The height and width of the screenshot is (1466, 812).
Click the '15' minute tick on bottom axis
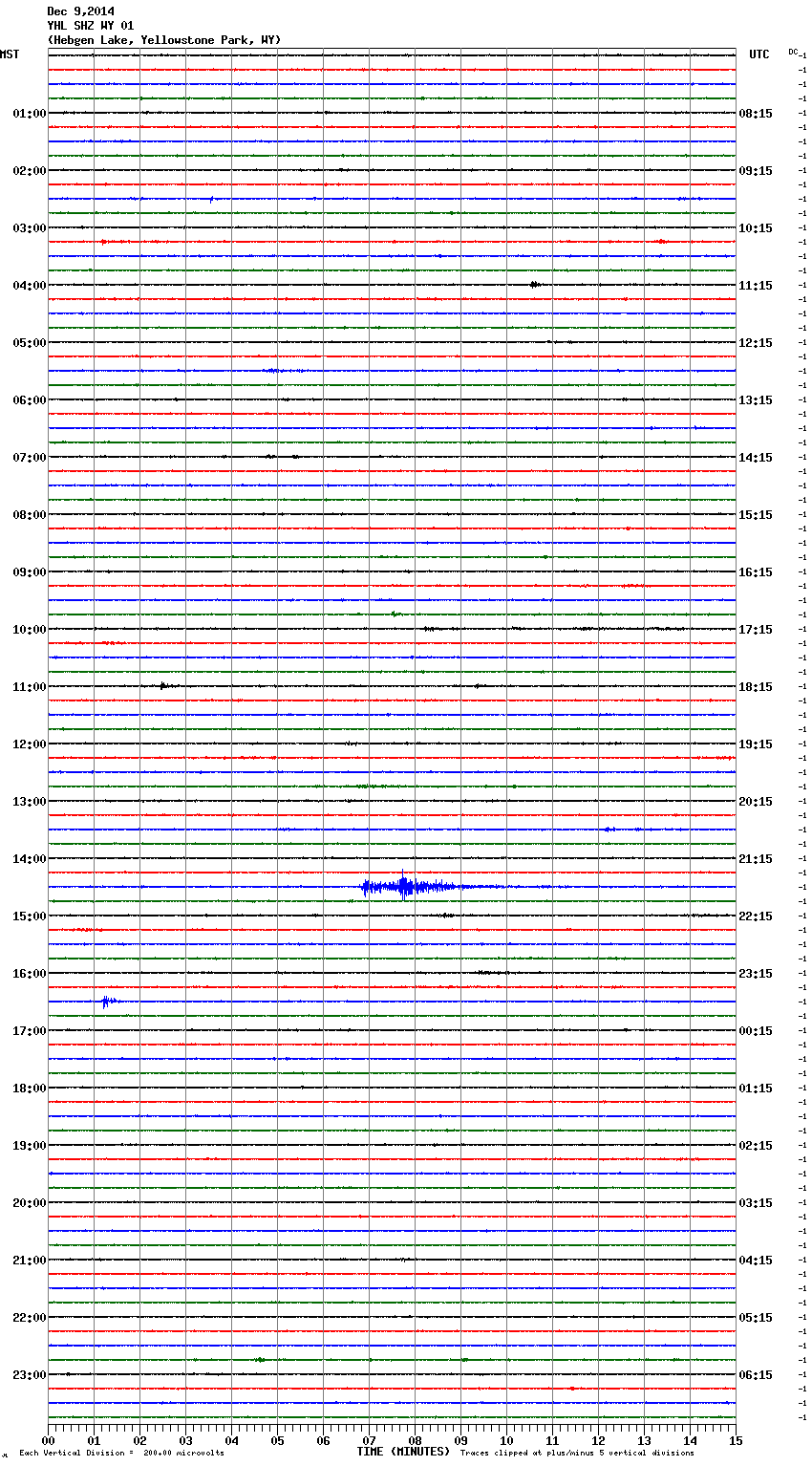(x=736, y=1440)
